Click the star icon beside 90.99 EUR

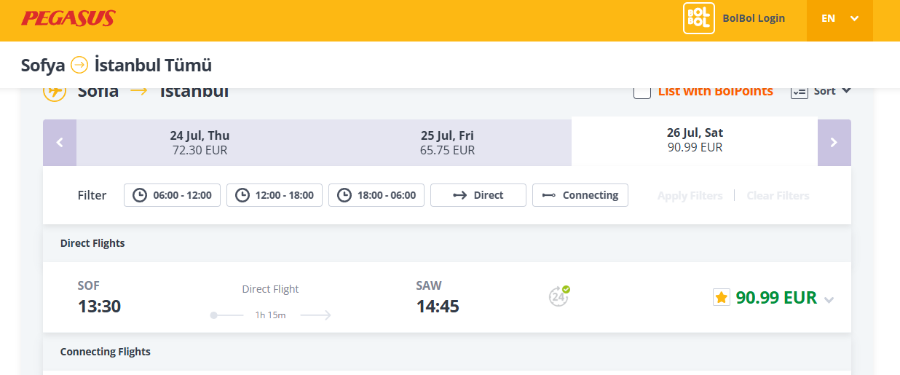pyautogui.click(x=721, y=297)
